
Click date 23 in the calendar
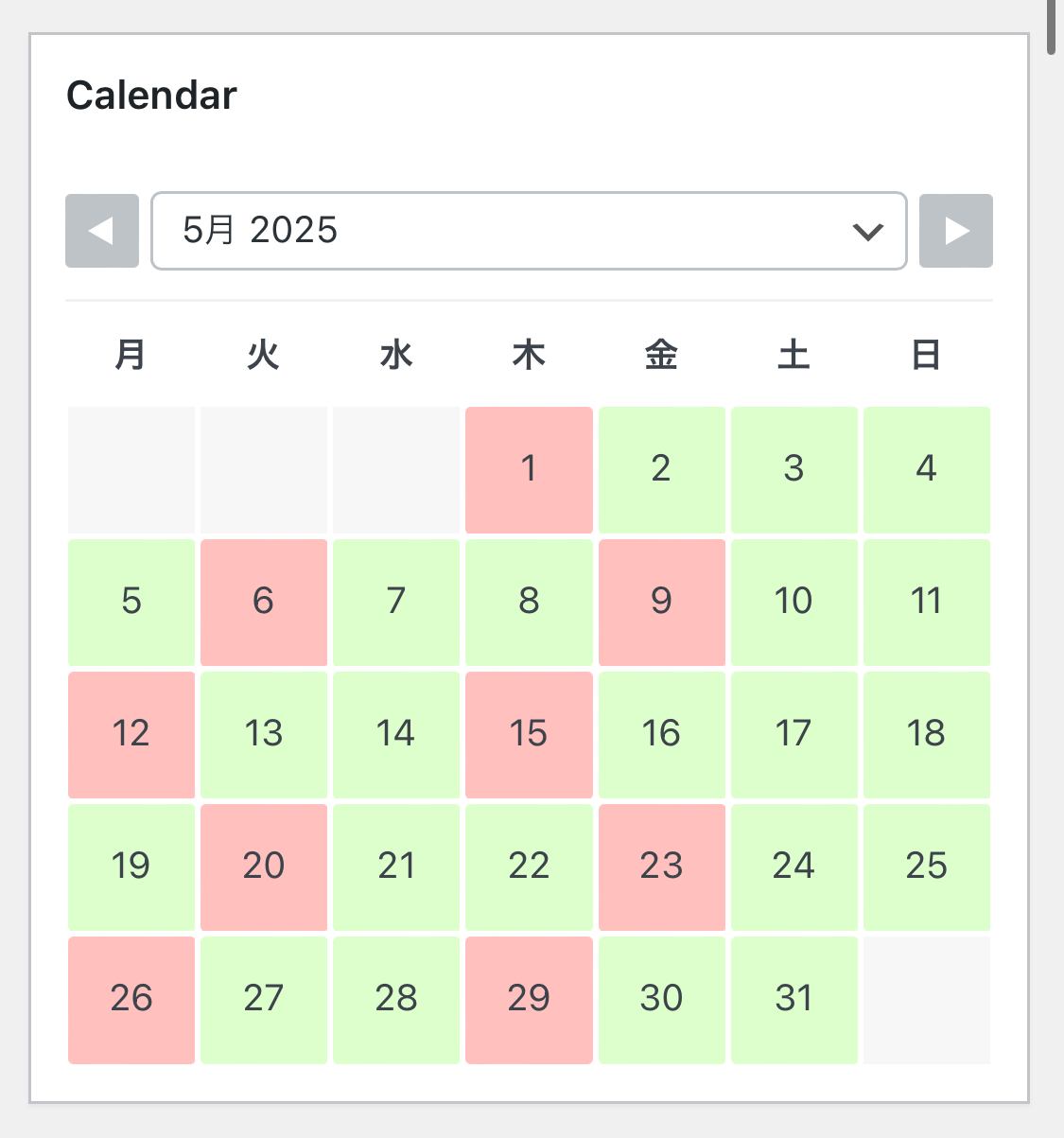662,867
